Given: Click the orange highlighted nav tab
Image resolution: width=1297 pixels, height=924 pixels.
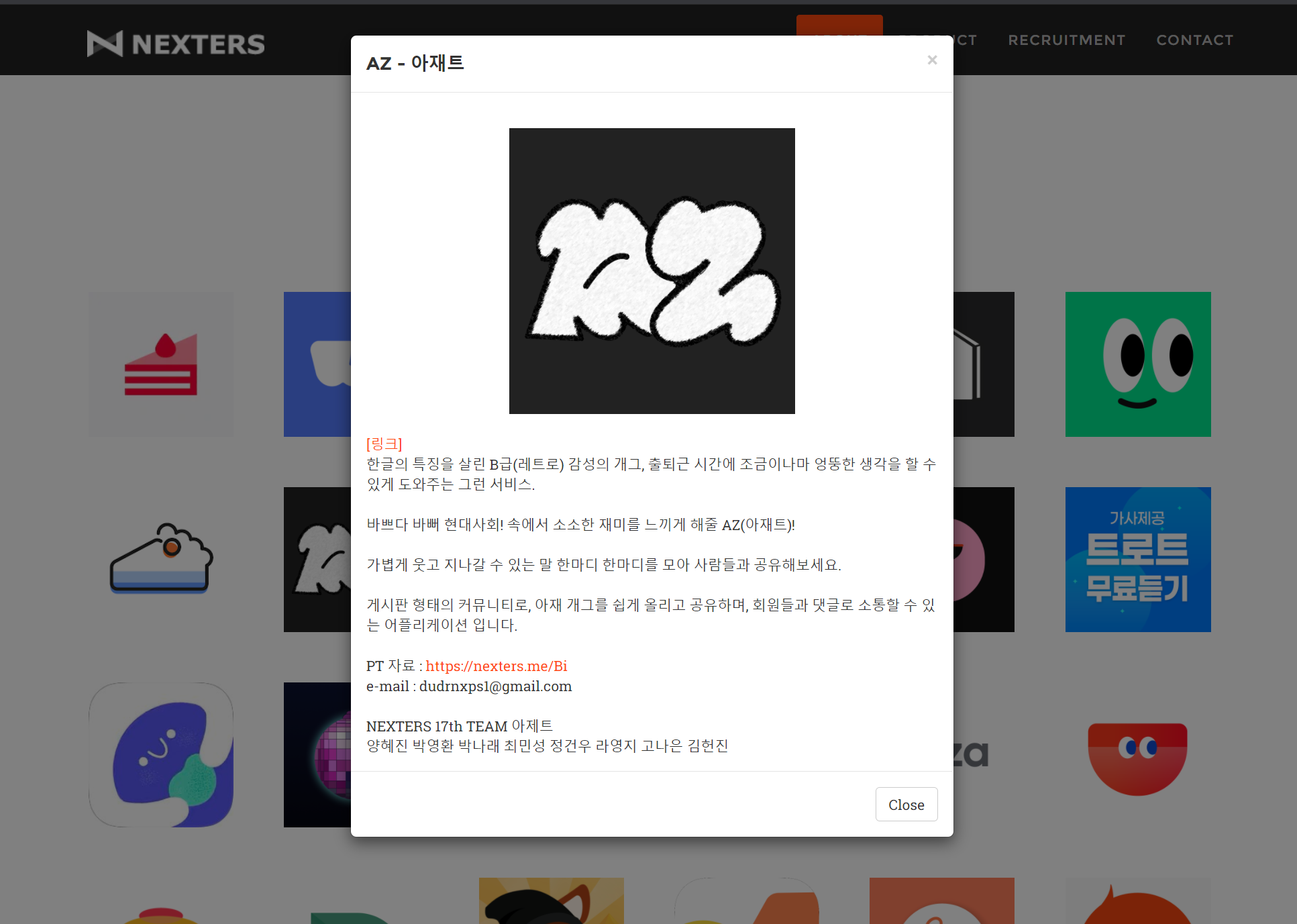Looking at the screenshot, I should click(839, 25).
